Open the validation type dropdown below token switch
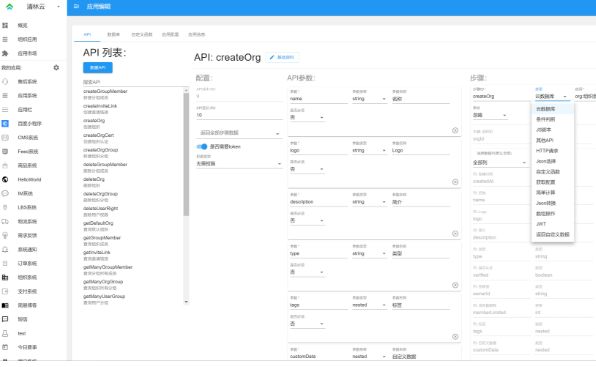 click(239, 164)
